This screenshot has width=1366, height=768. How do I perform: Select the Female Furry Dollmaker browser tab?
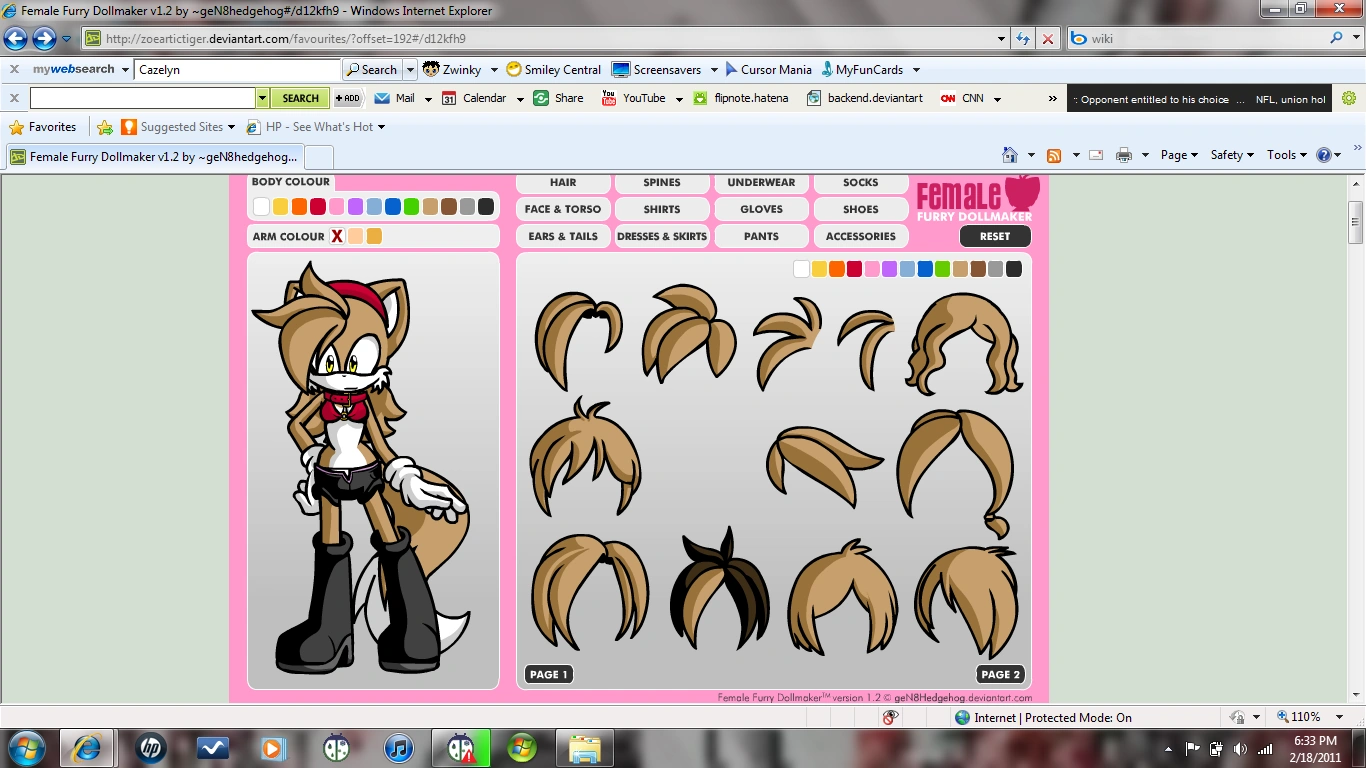155,157
